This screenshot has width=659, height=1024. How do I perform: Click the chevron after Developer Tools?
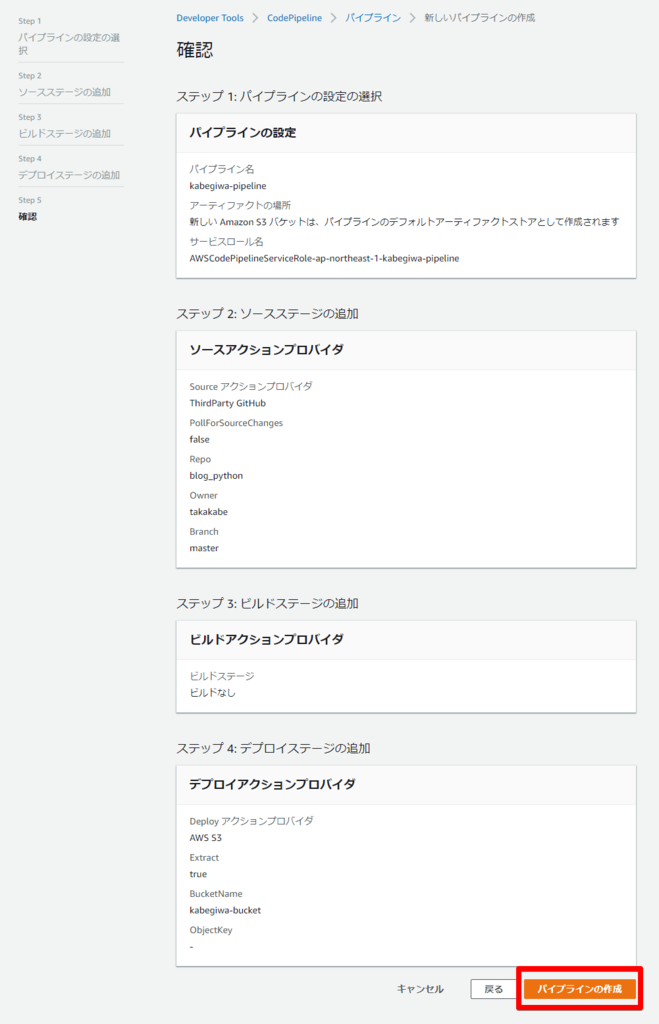point(254,17)
